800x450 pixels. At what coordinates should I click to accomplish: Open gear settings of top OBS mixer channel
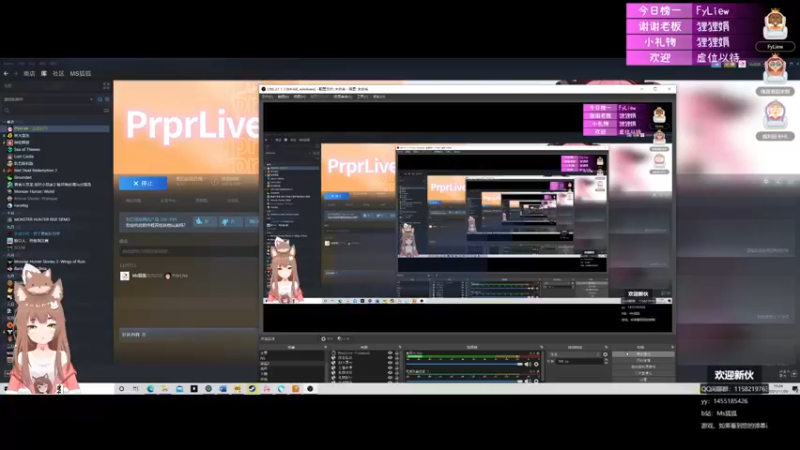(x=536, y=364)
